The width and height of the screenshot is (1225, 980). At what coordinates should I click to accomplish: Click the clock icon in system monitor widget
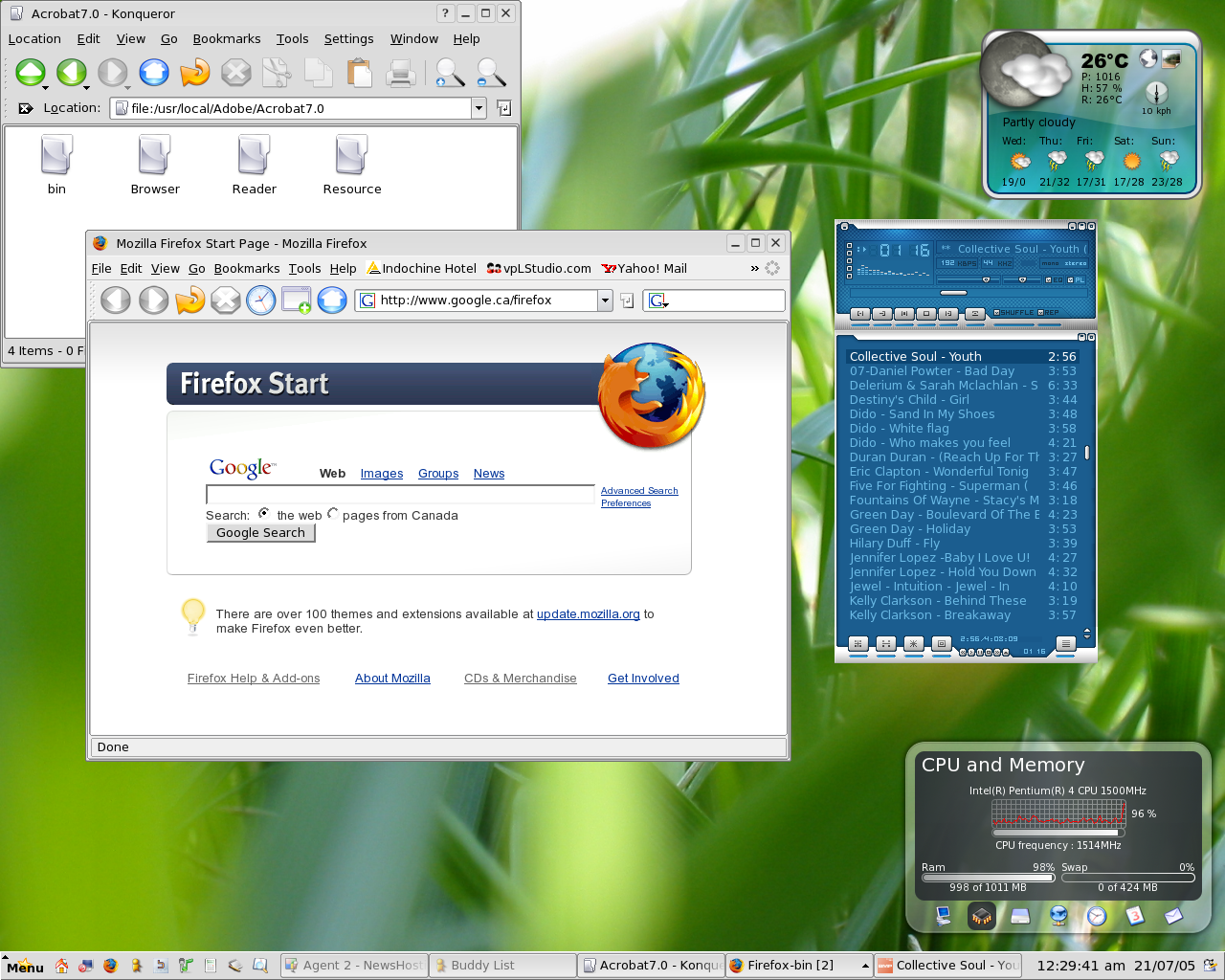(x=1096, y=917)
